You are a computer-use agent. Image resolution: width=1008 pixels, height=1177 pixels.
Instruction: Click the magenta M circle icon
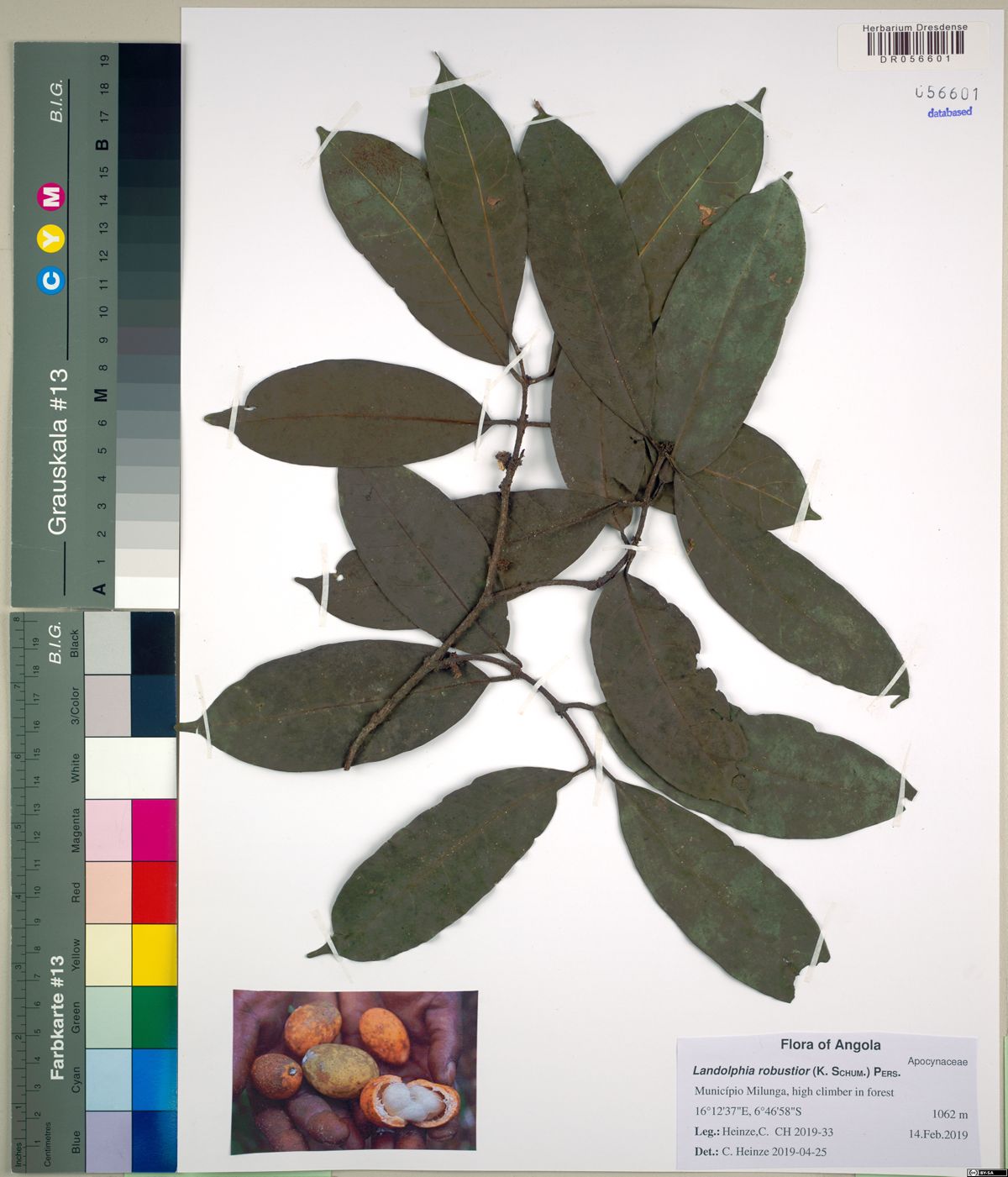tap(52, 197)
